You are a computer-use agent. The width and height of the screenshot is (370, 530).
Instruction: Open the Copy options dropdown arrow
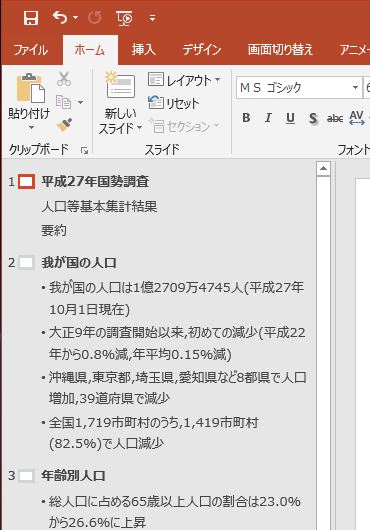(80, 102)
